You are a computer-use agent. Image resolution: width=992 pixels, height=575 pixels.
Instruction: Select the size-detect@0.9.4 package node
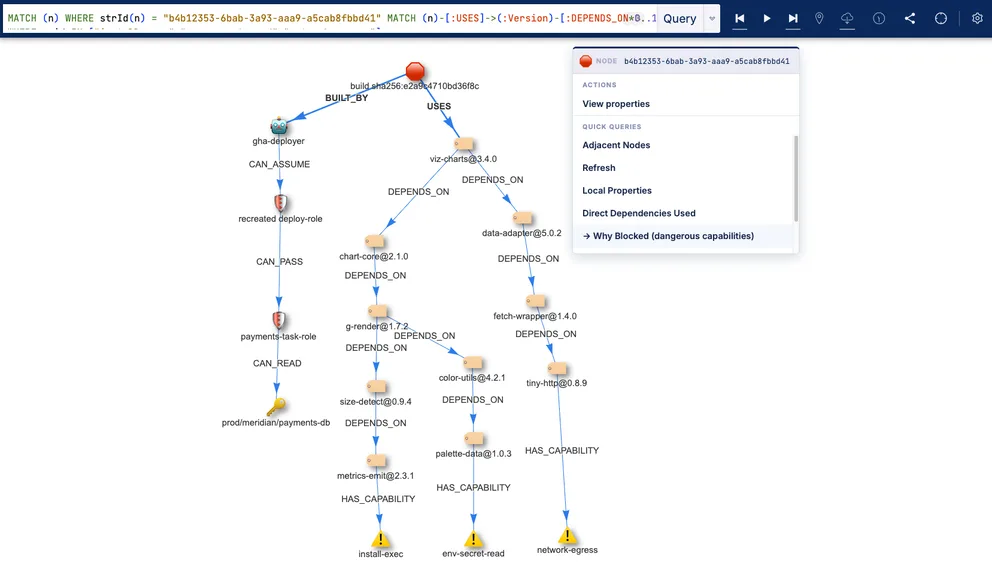376,387
